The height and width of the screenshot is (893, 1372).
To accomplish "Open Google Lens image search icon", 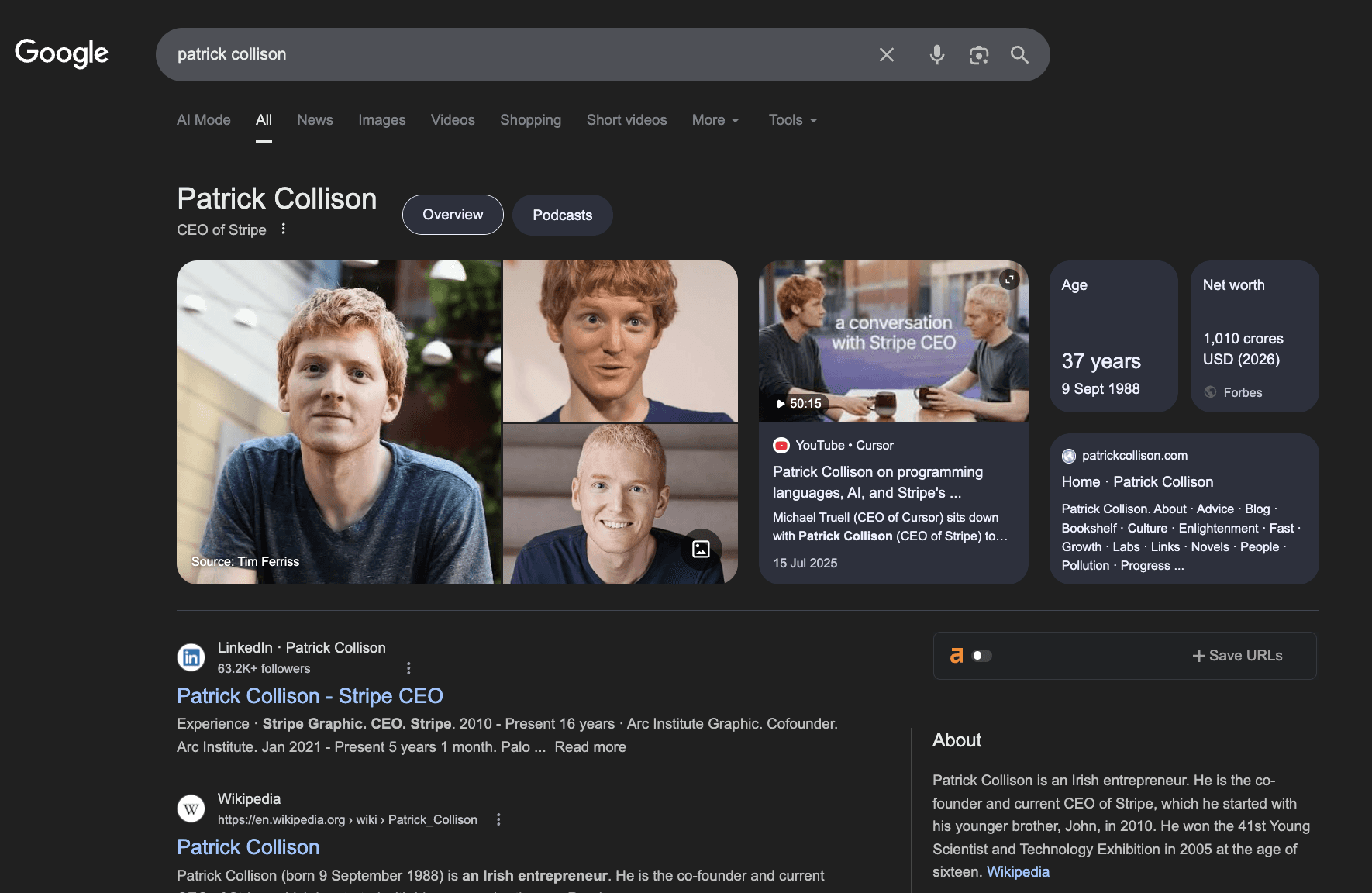I will coord(979,54).
